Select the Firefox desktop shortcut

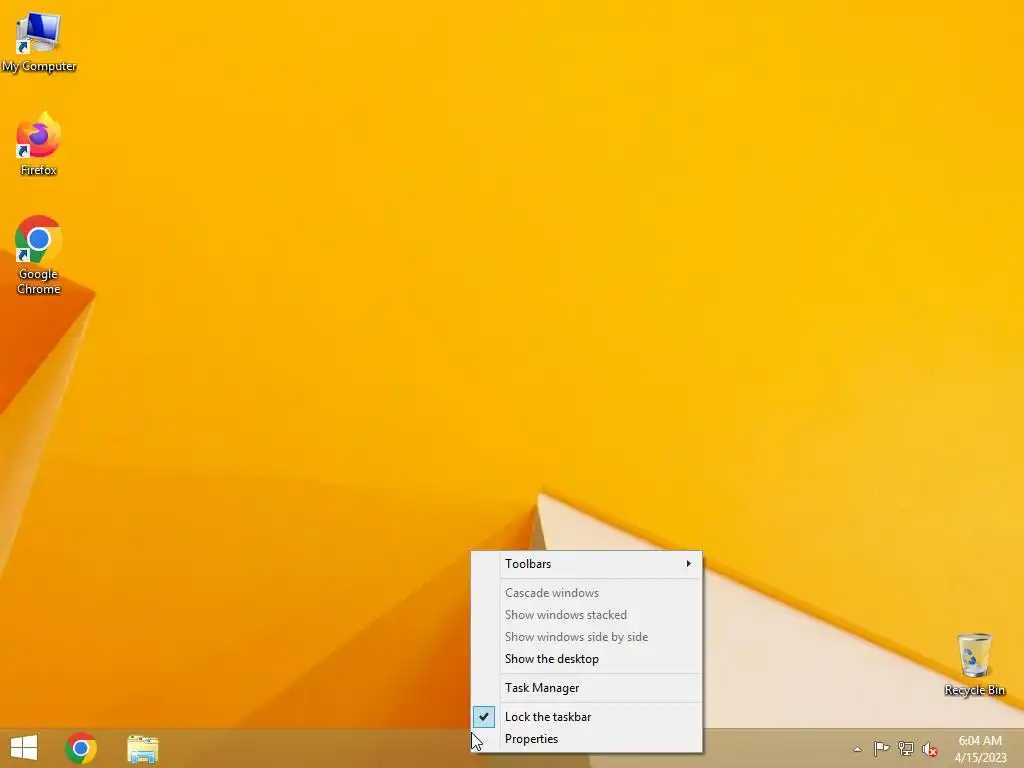39,144
